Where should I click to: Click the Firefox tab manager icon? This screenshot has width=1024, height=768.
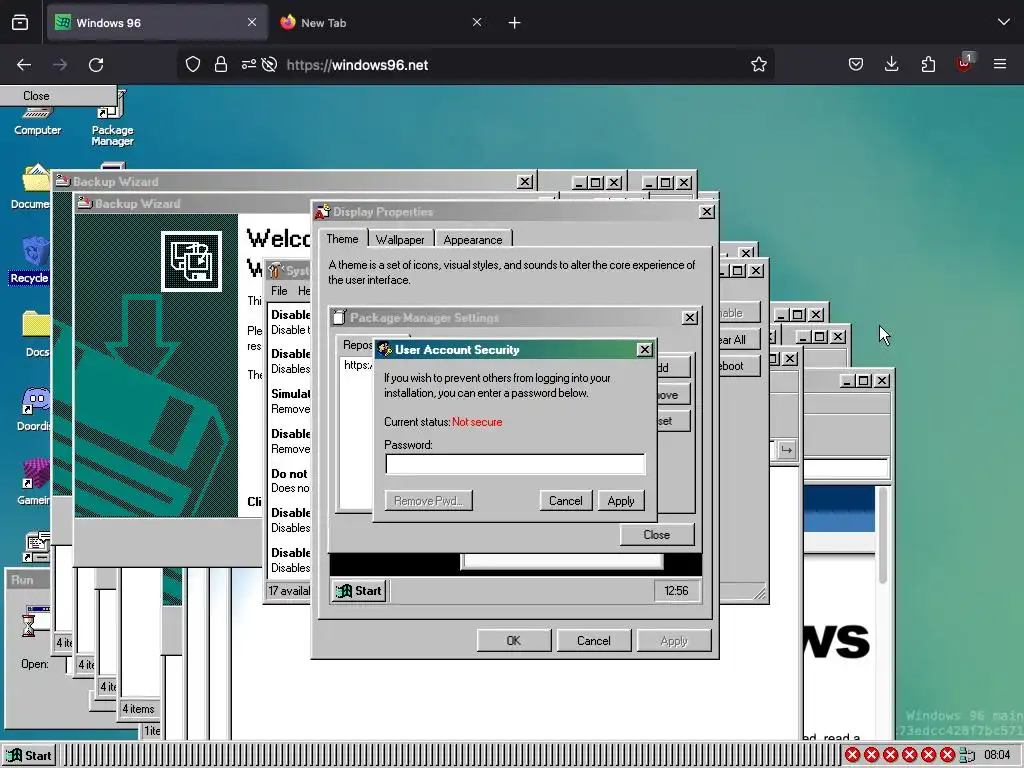click(20, 23)
